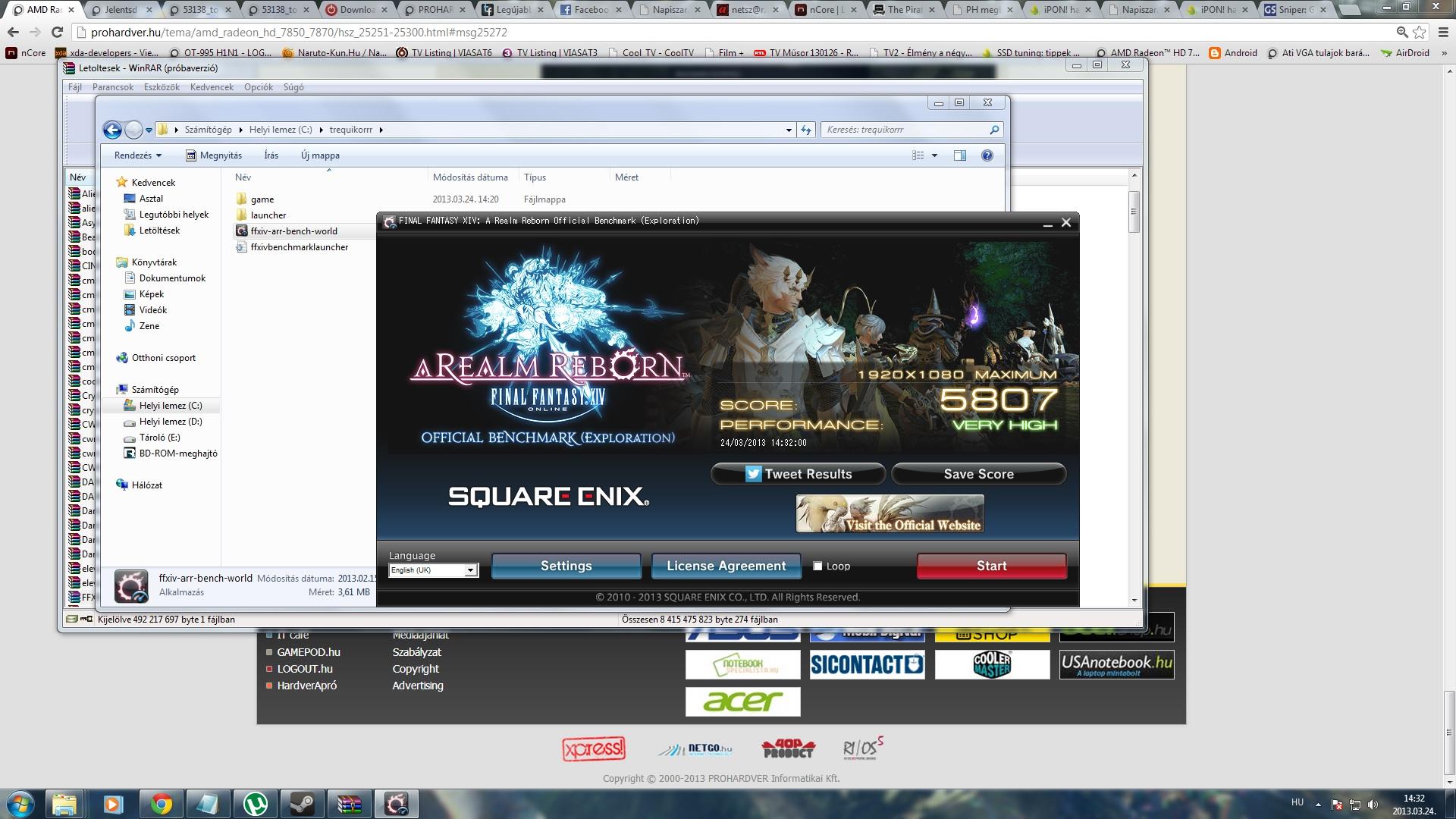
Task: Open Otthoni csoport
Action: [x=163, y=358]
